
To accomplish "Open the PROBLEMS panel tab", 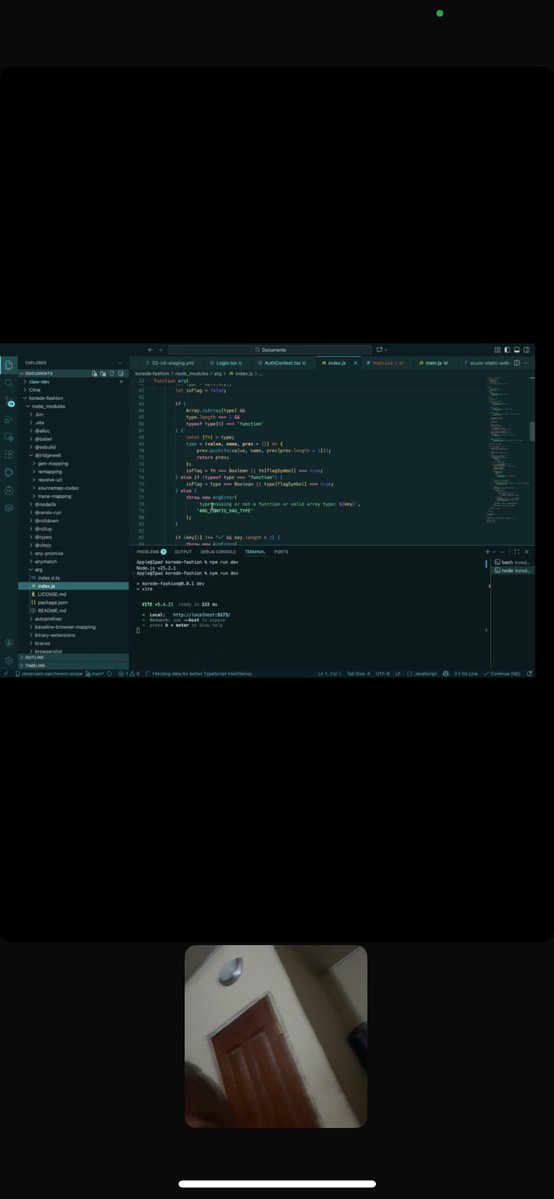I will pos(152,551).
